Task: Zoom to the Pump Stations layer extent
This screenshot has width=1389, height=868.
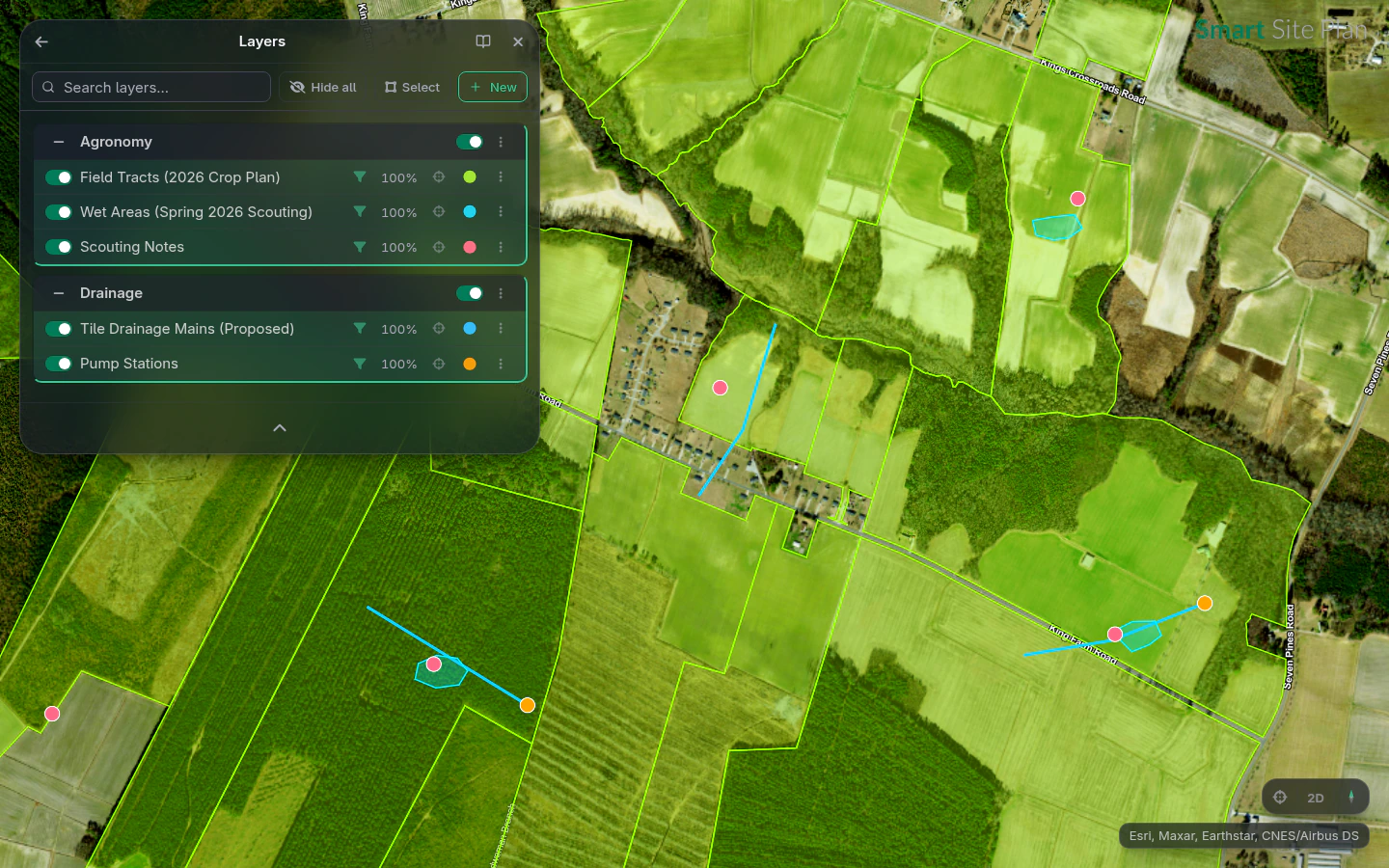Action: point(439,364)
